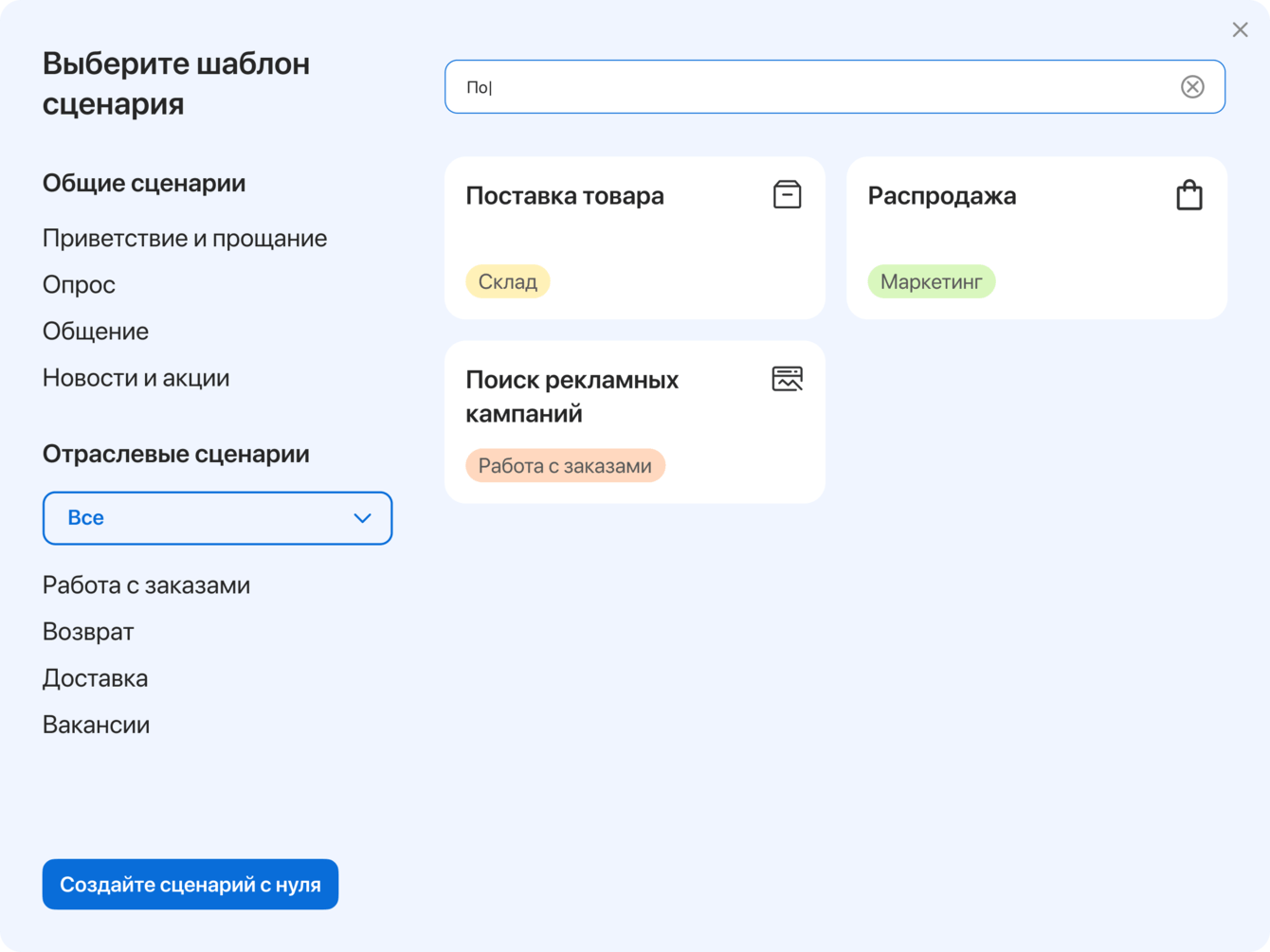Select the Приветствие и прощание category

[185, 239]
